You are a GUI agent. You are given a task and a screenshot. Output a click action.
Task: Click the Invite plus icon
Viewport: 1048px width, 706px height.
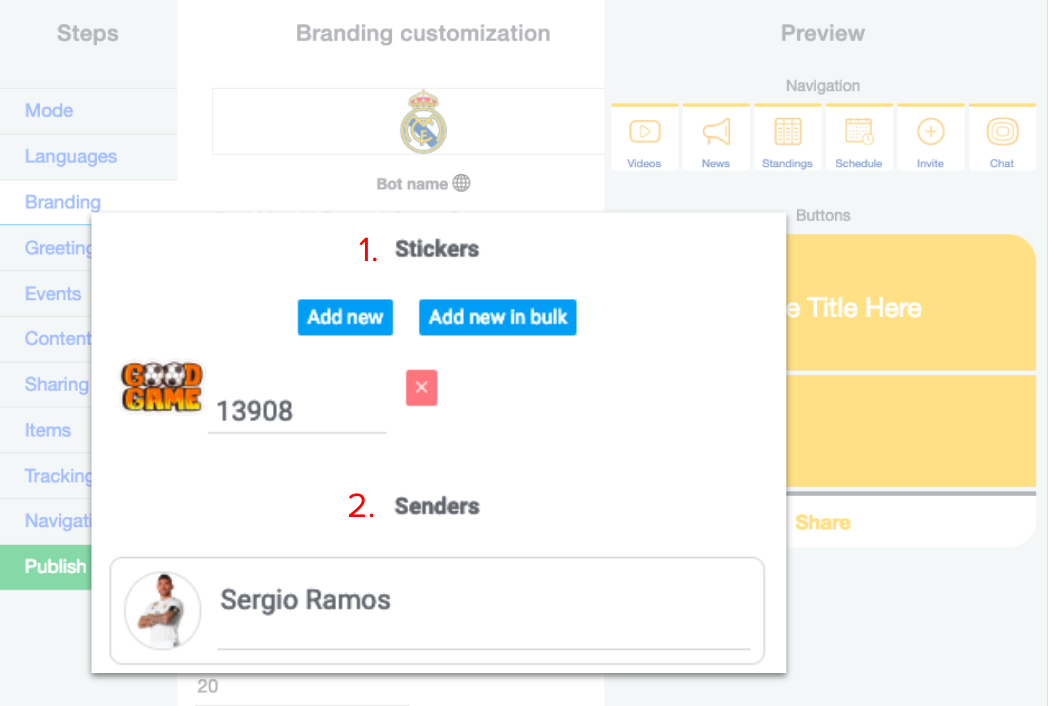click(x=930, y=132)
